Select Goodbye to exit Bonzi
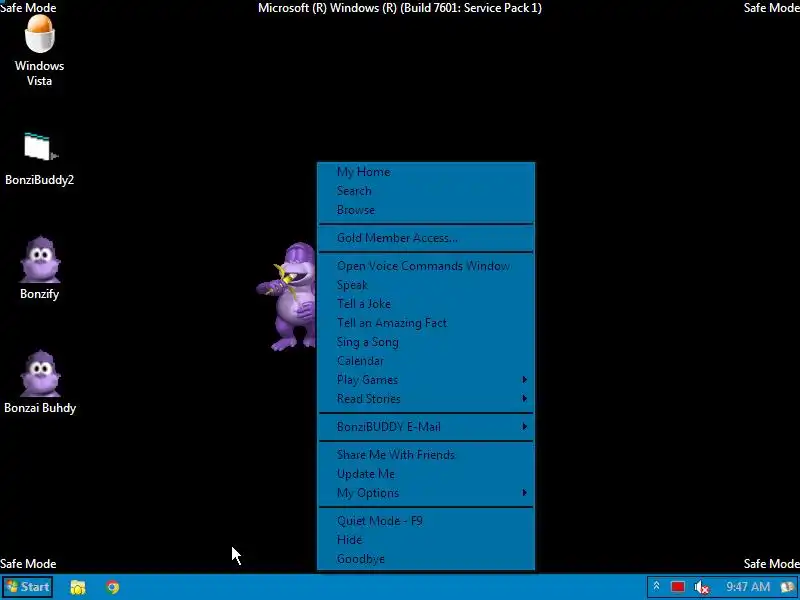 [426, 559]
